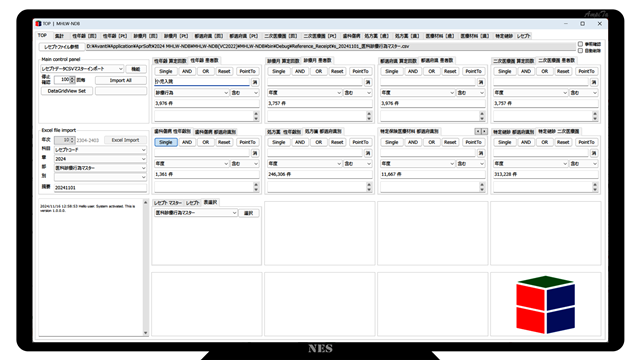This screenshot has height=360, width=640.
Task: Tick the lower checkbox beside the file path
Action: click(580, 51)
